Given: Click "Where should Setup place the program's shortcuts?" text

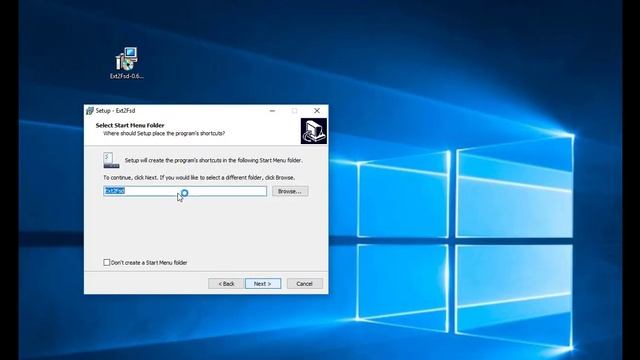Looking at the screenshot, I should click(x=164, y=133).
